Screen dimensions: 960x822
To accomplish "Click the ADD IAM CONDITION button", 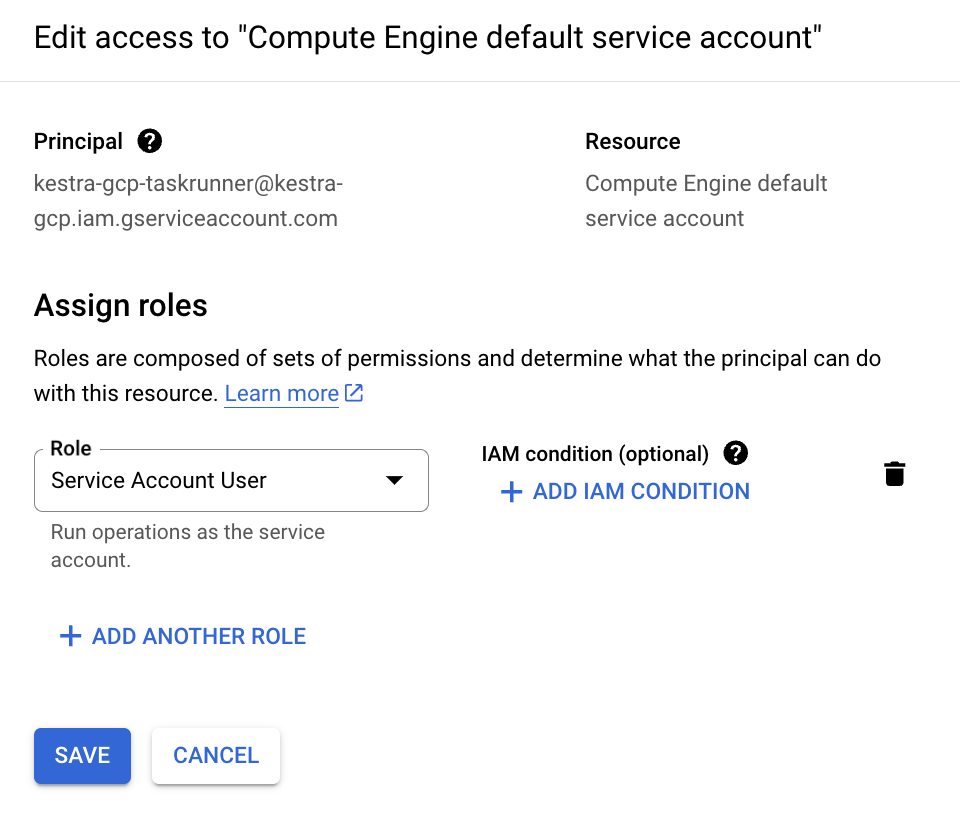I will point(640,492).
